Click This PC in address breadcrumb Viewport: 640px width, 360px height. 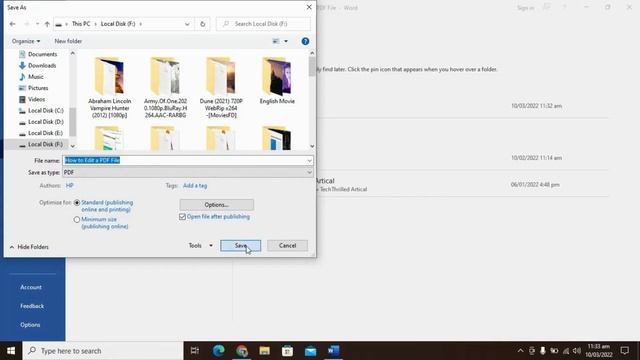(x=81, y=24)
